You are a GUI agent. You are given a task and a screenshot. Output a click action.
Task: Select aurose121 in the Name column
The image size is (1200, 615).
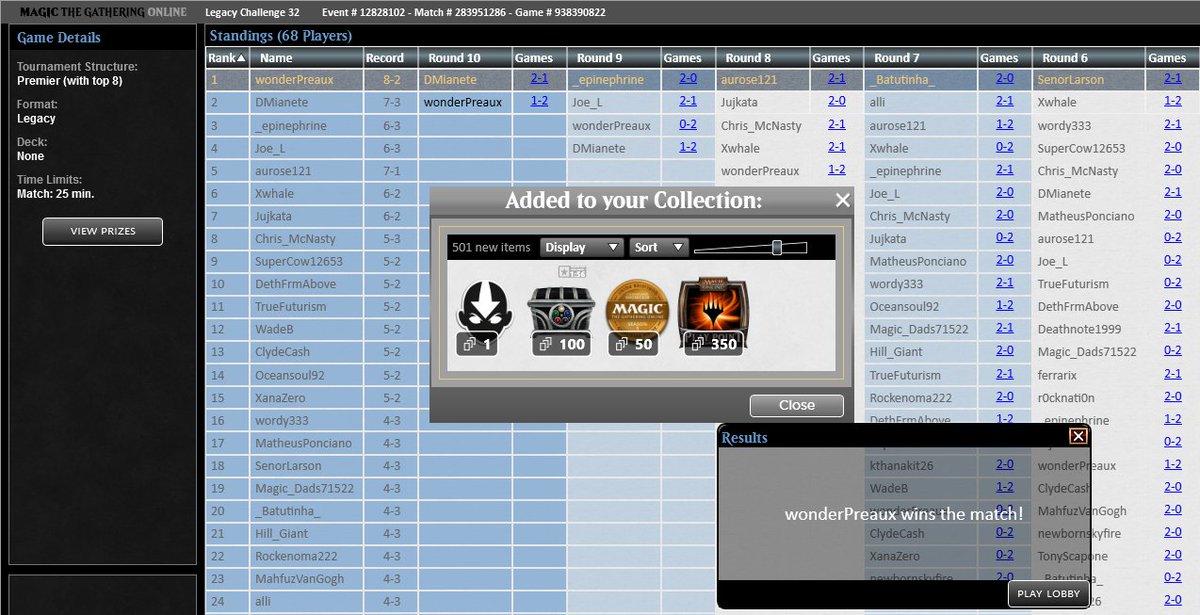pos(283,171)
